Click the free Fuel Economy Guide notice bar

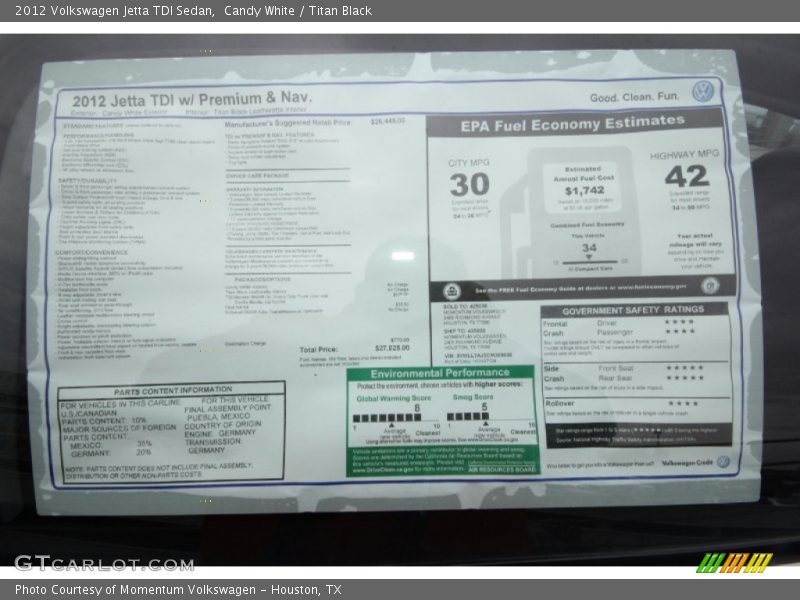tap(581, 289)
